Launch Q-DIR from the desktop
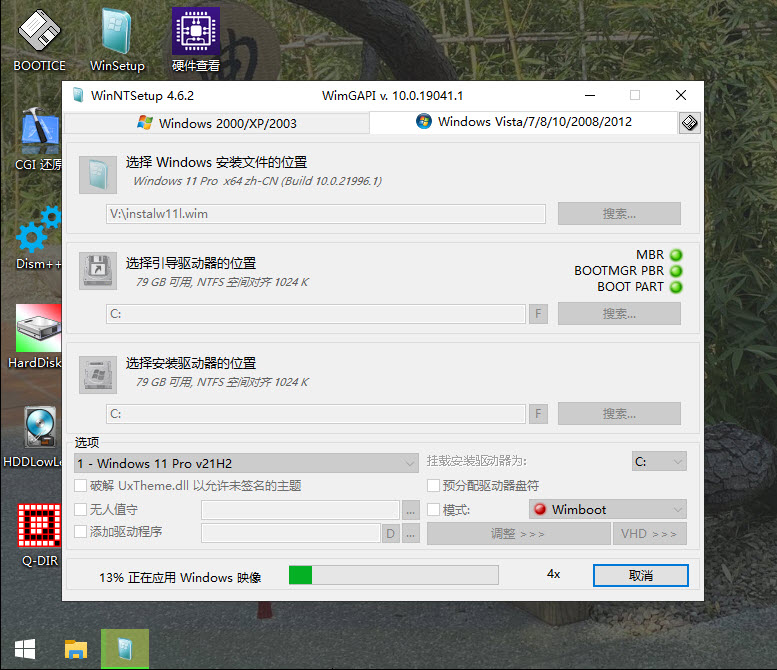The width and height of the screenshot is (777, 670). click(x=40, y=535)
